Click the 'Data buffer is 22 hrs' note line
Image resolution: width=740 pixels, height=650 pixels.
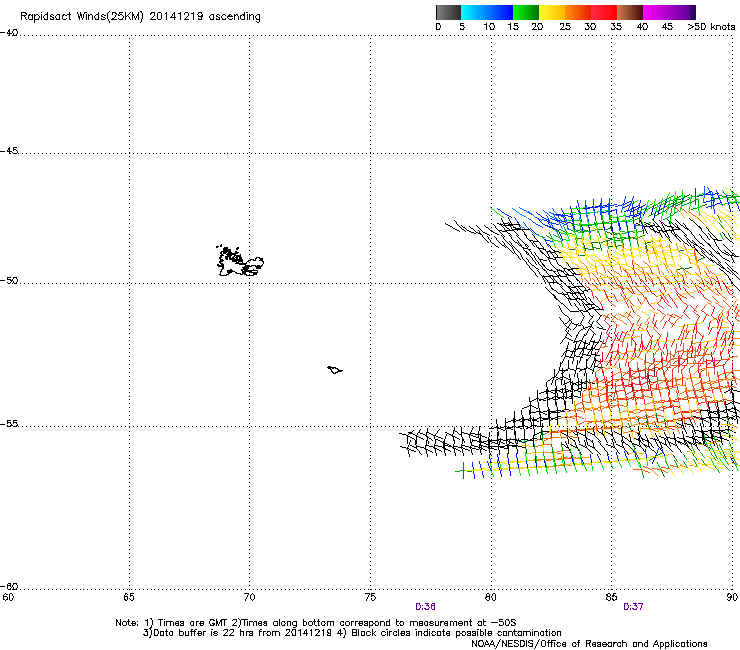(352, 633)
